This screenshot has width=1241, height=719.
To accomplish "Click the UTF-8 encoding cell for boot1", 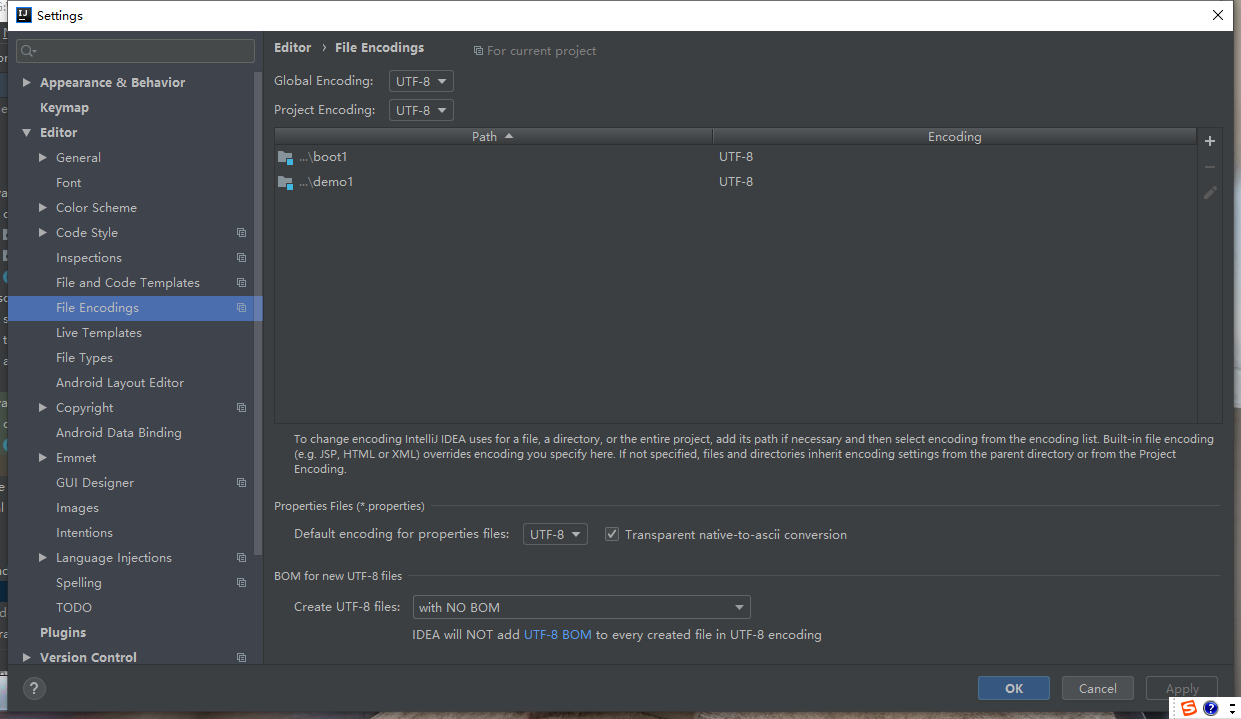I will coord(736,157).
